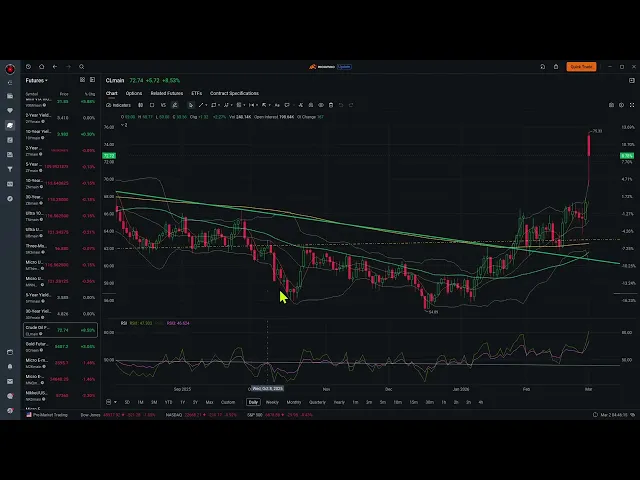
Task: Select the trend line drawing tool
Action: (x=201, y=105)
